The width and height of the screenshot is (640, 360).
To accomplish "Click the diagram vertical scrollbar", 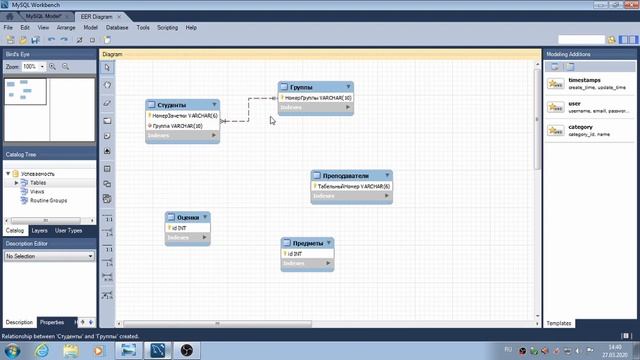I will coord(537,119).
